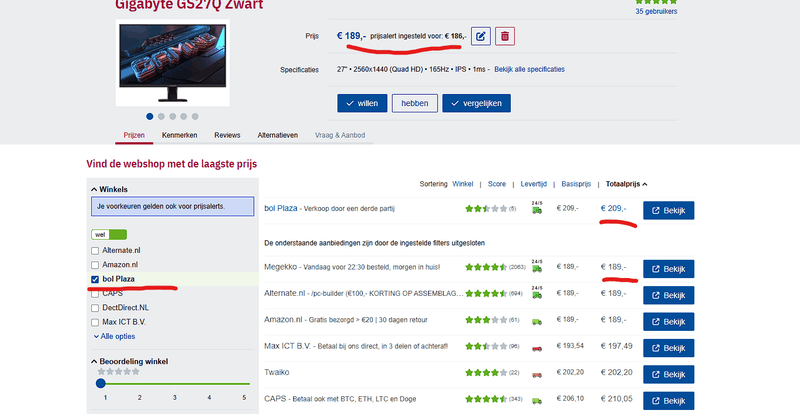Click the Twaiko shop name
Screen dimensions: 800x414
(x=277, y=373)
